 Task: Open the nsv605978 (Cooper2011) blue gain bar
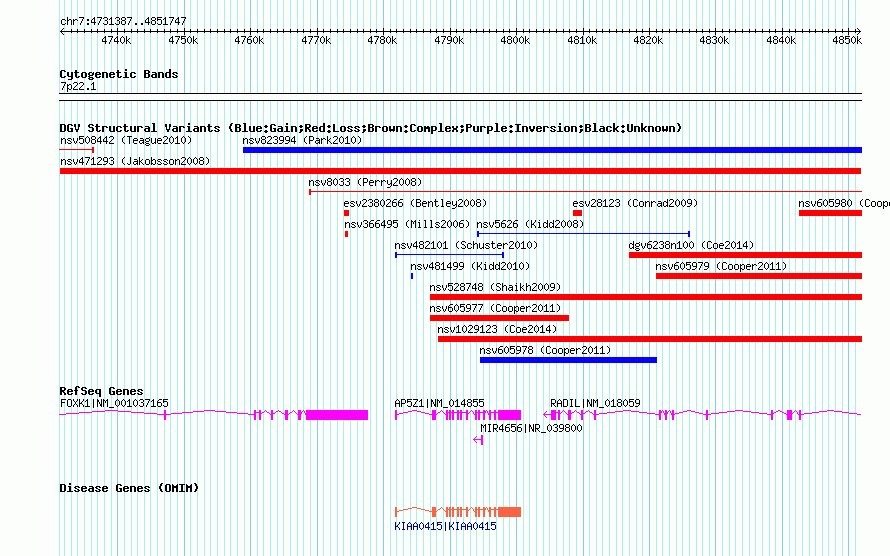[568, 360]
